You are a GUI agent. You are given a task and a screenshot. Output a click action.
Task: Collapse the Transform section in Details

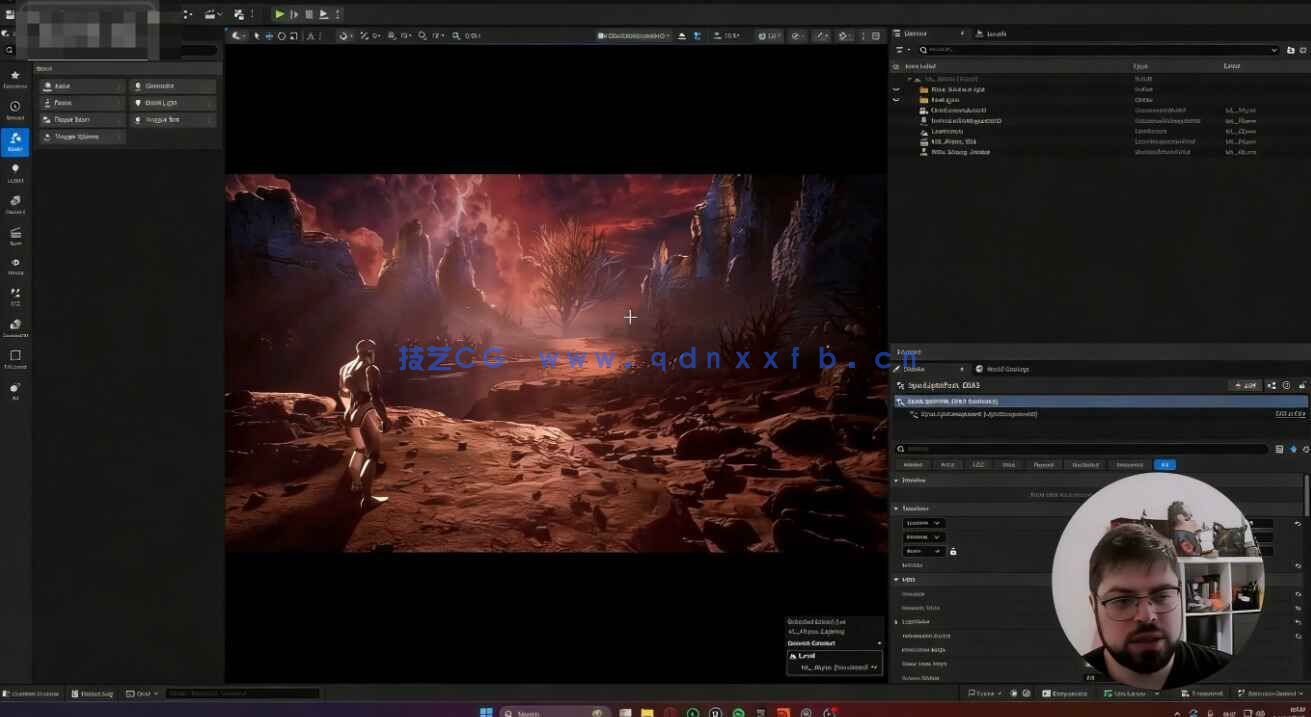click(x=896, y=508)
